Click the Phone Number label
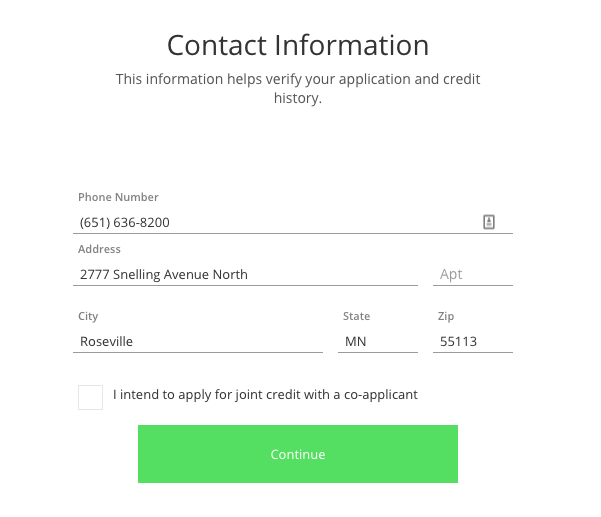The image size is (601, 517). click(118, 198)
